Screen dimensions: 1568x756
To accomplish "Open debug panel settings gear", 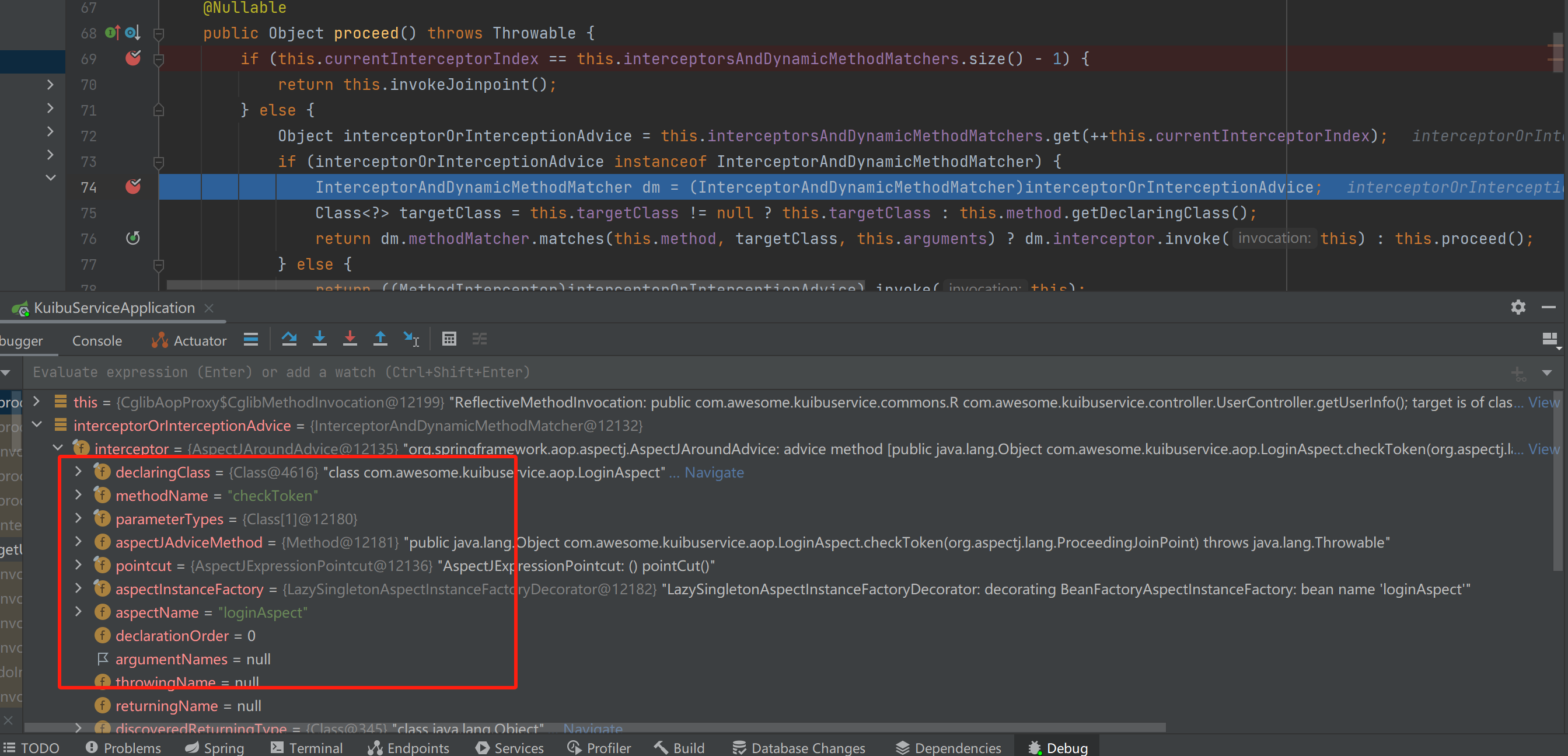I will point(1518,308).
